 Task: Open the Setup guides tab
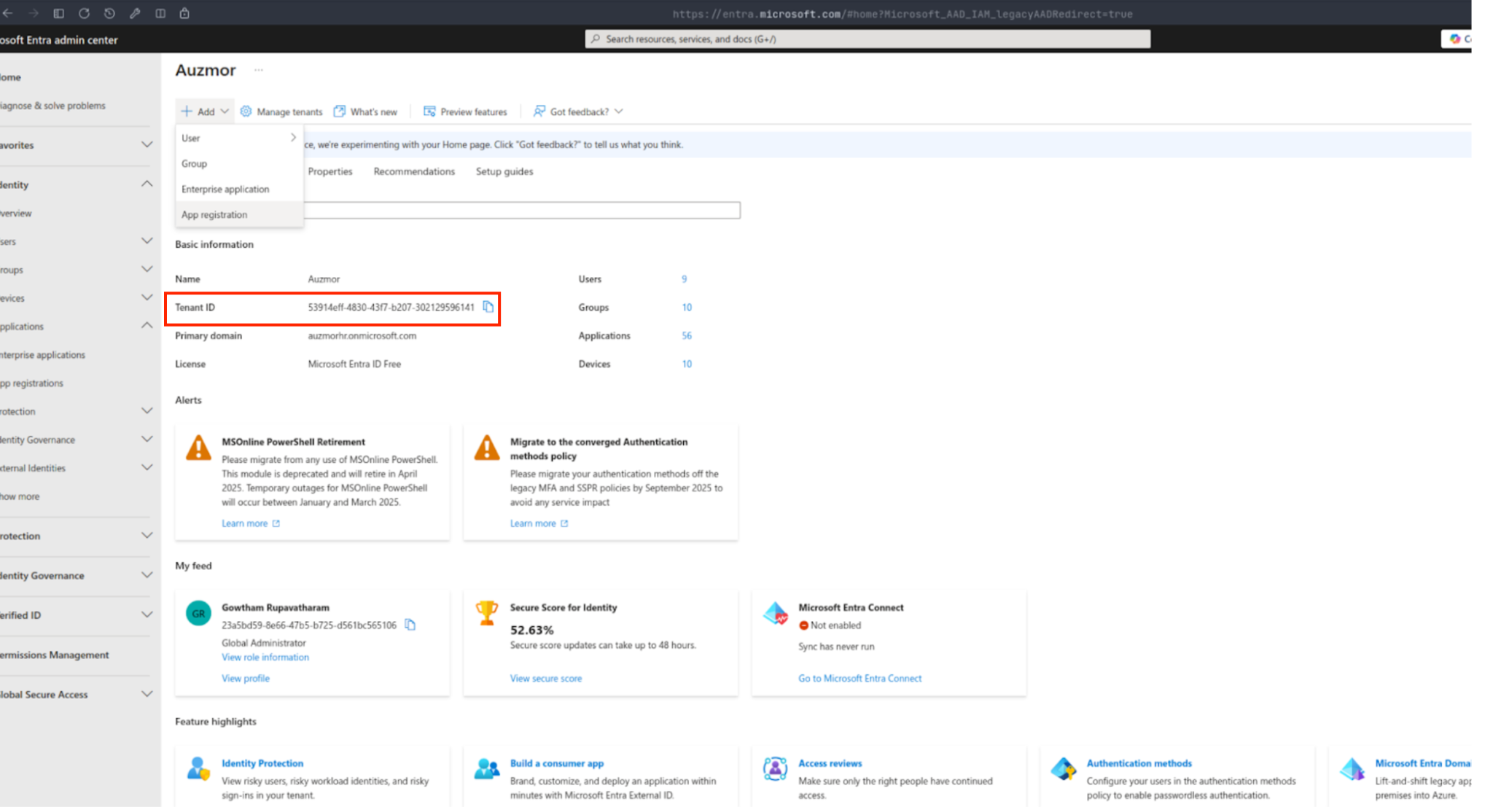pos(504,171)
